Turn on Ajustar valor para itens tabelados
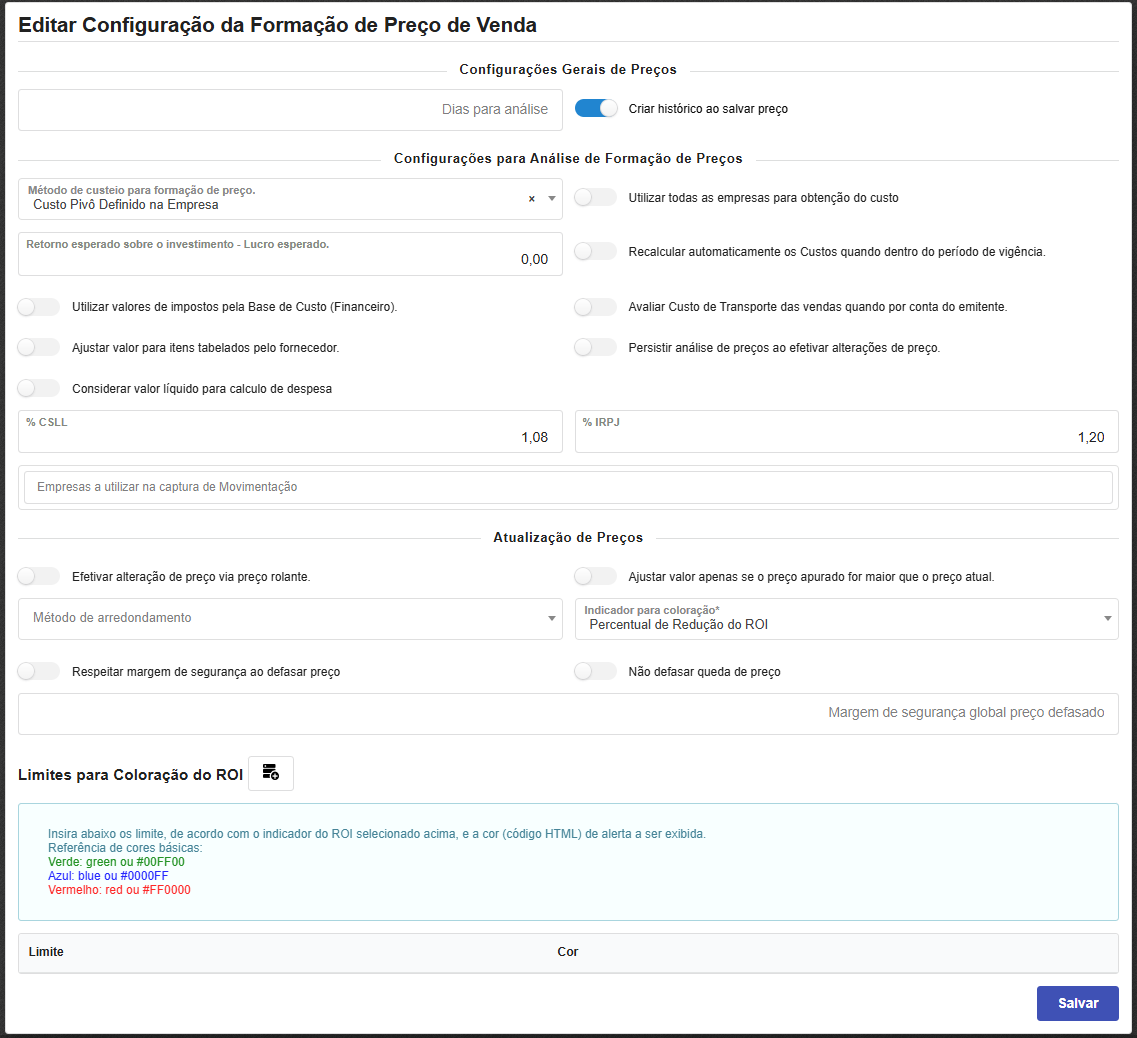This screenshot has width=1137, height=1038. tap(40, 347)
